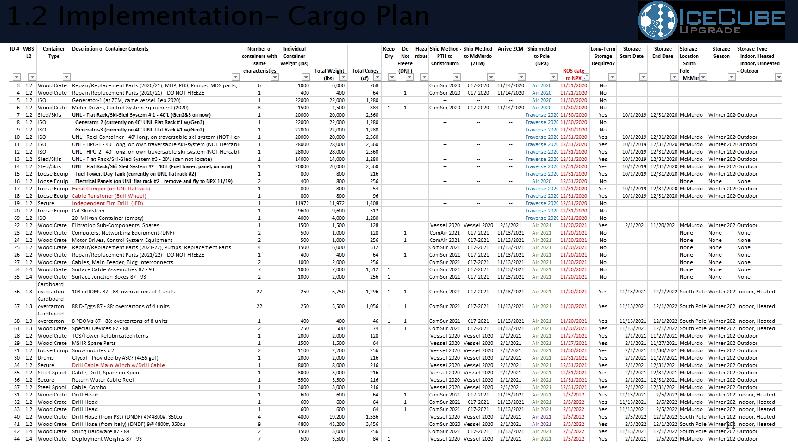Select the Number of containers column header

(264, 58)
